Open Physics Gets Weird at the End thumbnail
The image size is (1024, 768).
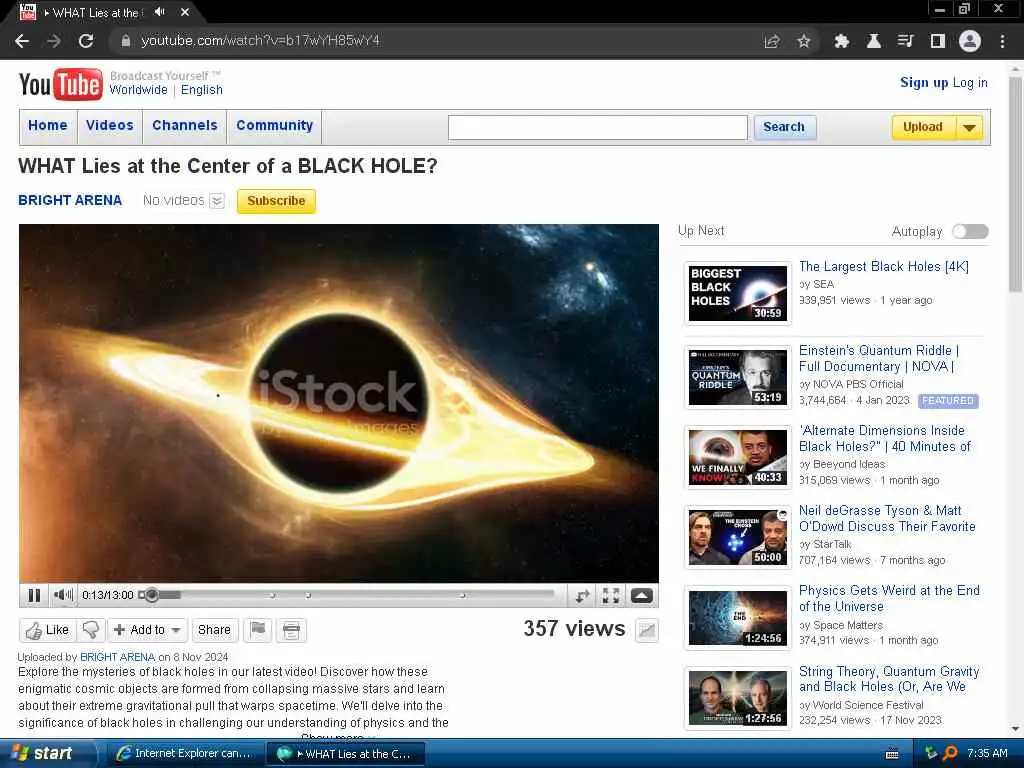(x=738, y=618)
